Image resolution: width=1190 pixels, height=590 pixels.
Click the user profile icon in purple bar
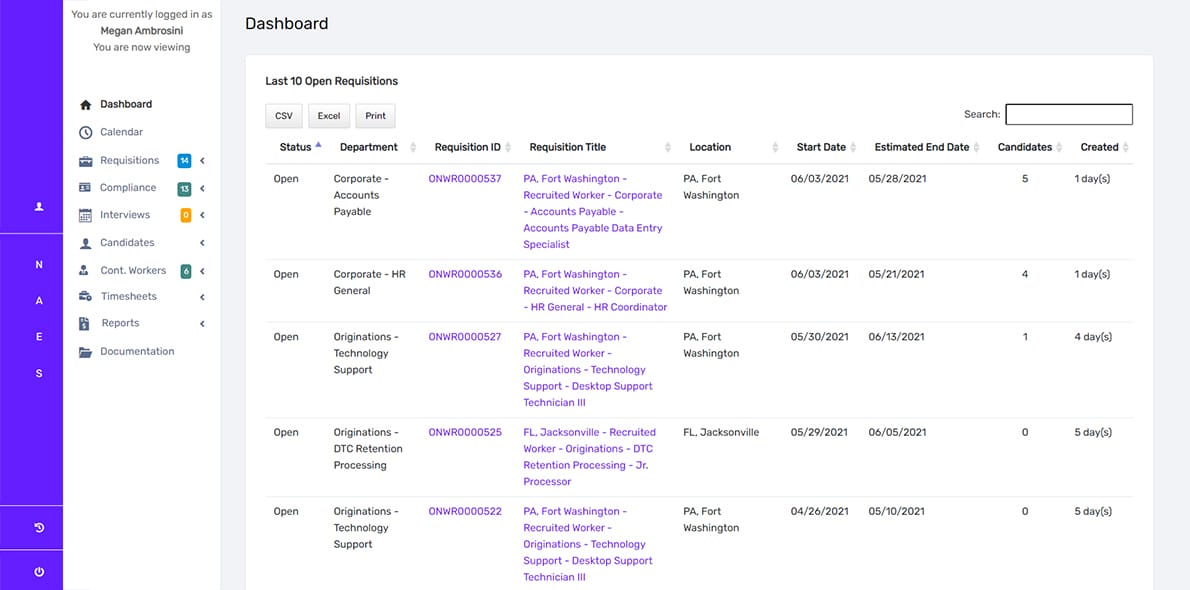coord(39,207)
